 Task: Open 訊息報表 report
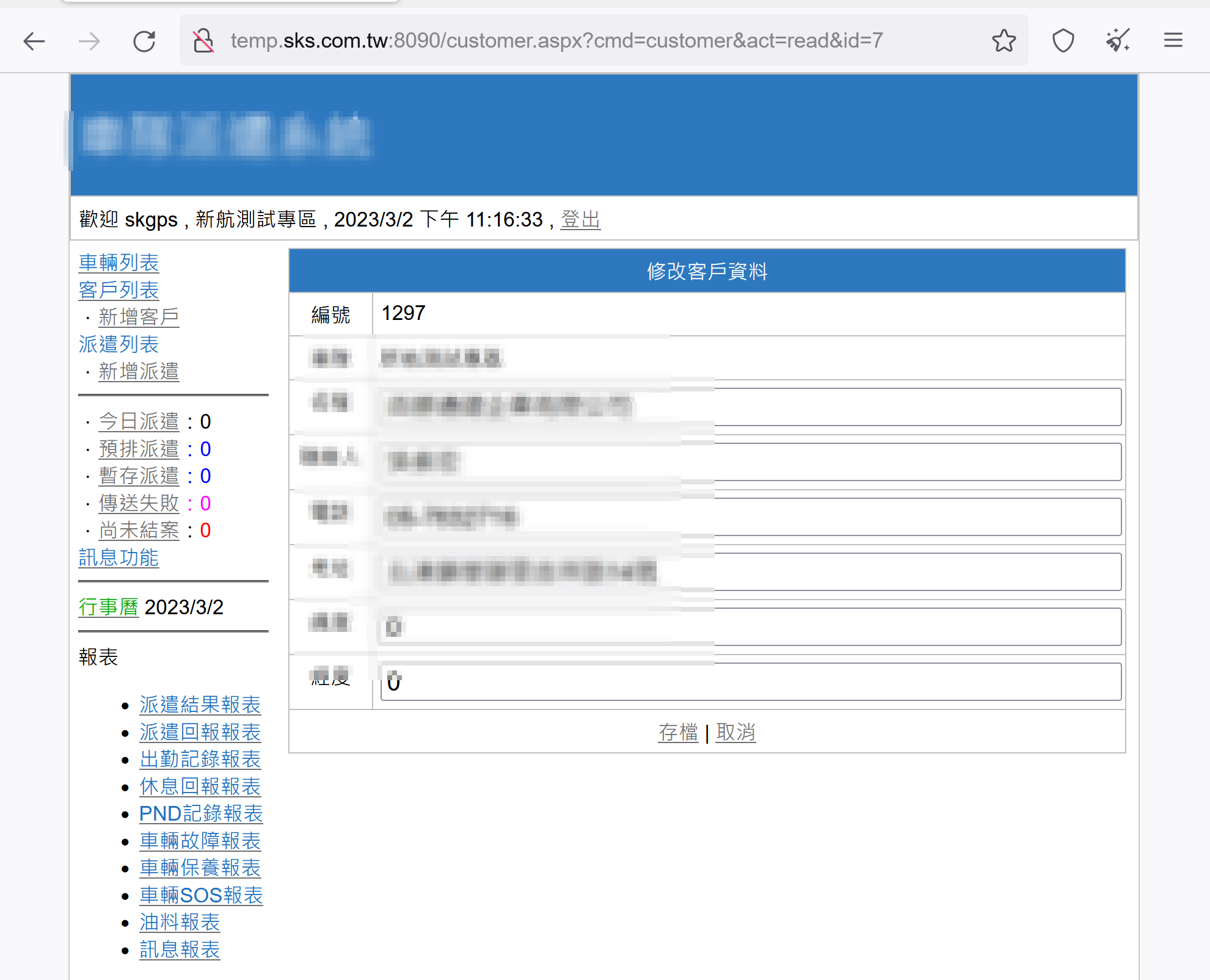pyautogui.click(x=180, y=949)
